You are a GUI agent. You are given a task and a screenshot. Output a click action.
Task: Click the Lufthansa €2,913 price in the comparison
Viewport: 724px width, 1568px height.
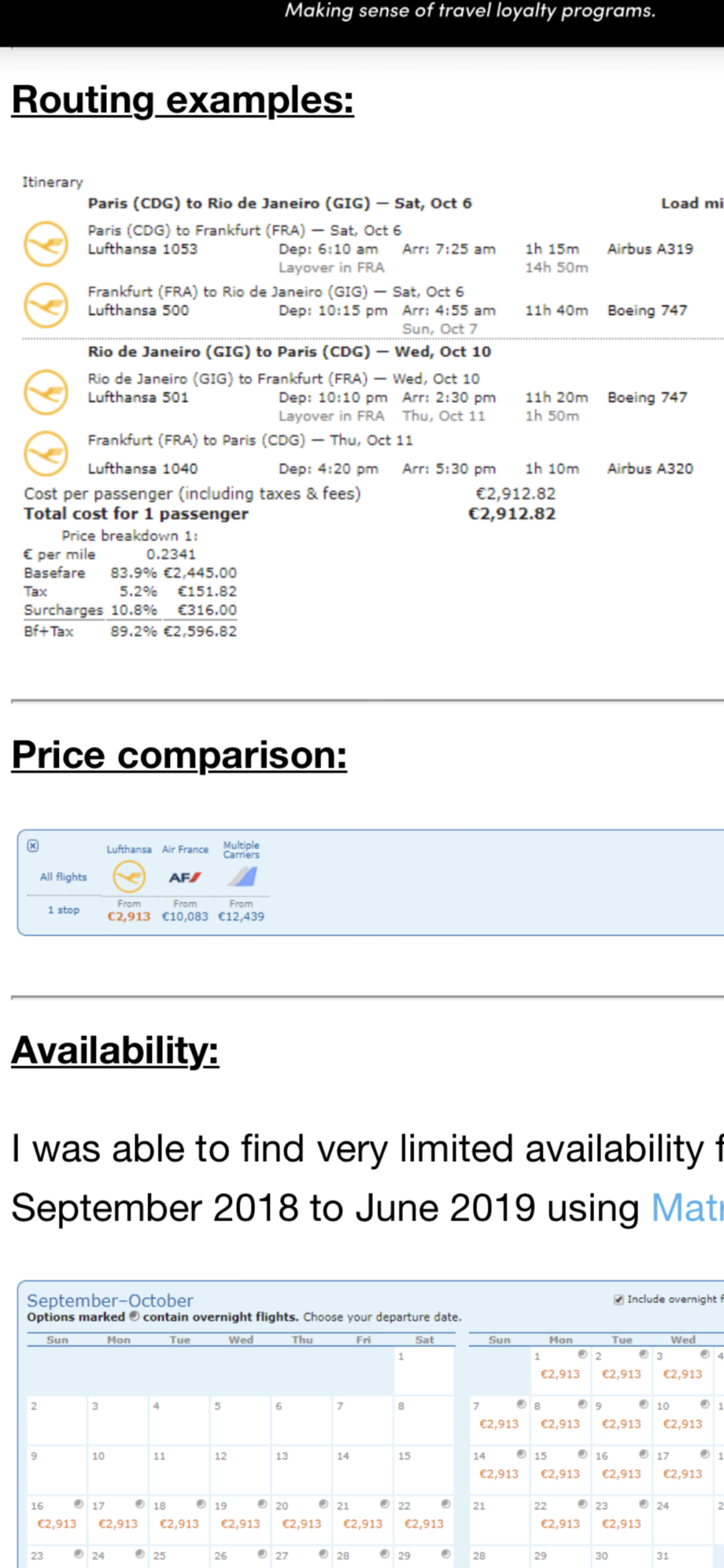(129, 916)
